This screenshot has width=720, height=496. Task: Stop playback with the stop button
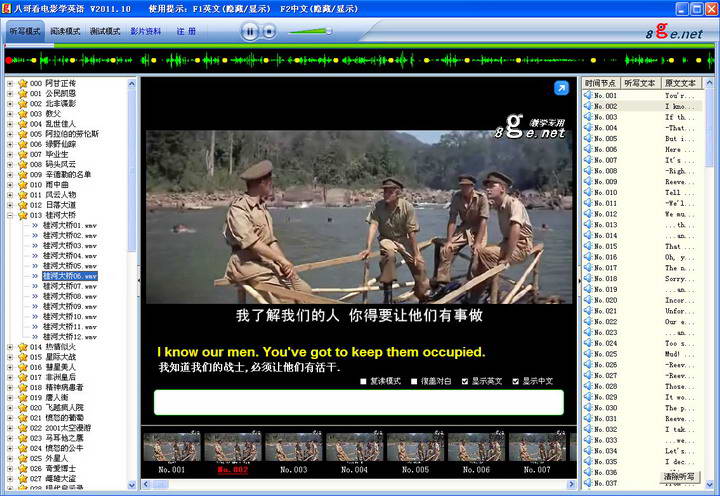coord(269,32)
